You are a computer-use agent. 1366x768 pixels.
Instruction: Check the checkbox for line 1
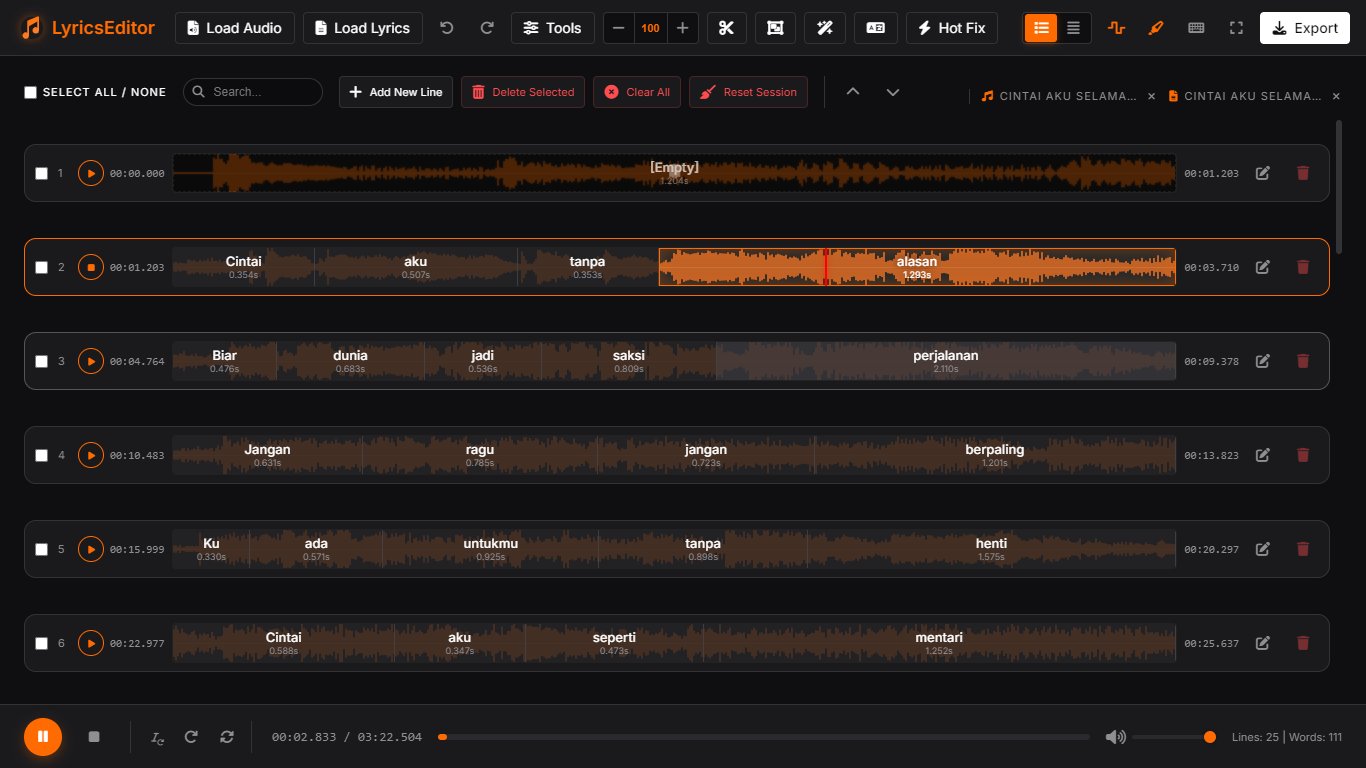point(41,173)
